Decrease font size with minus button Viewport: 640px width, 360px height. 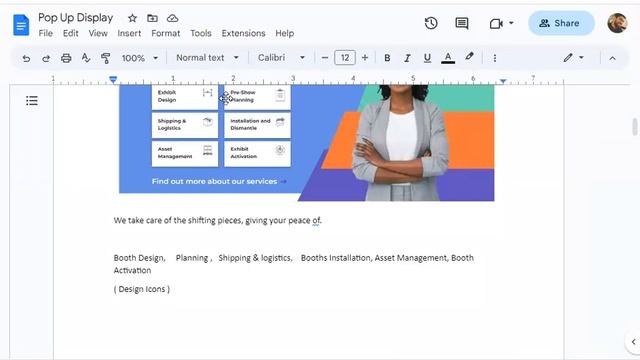[x=324, y=58]
